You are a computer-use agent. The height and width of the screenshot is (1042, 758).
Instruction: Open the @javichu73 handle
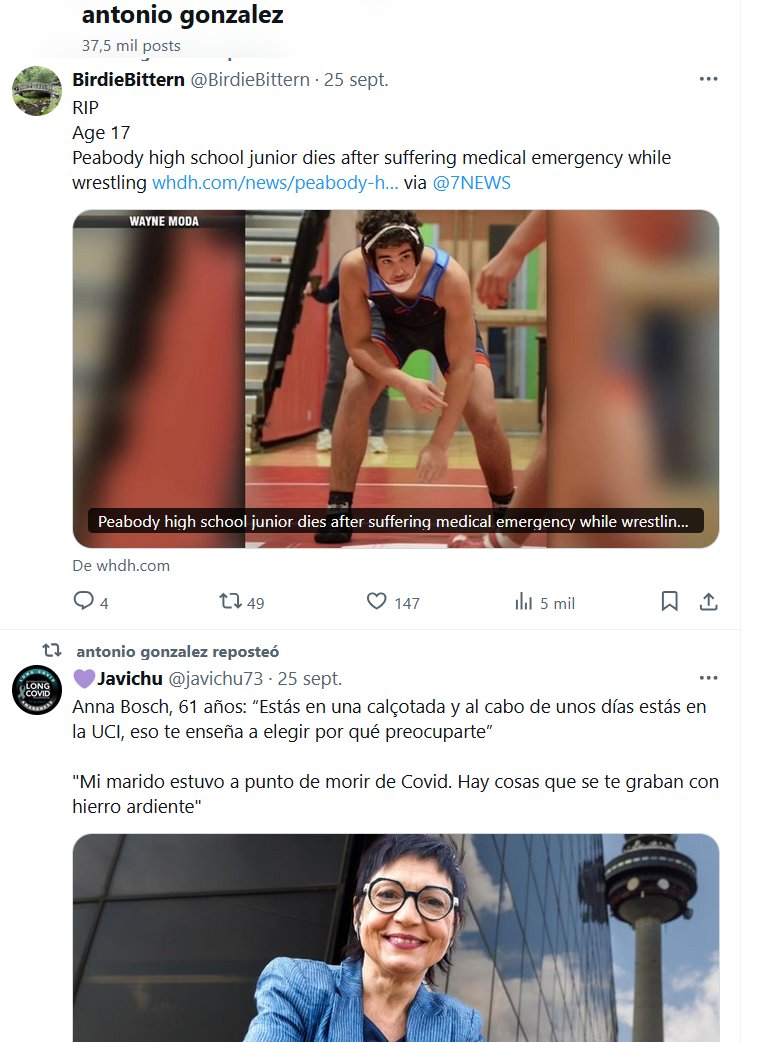coord(216,678)
